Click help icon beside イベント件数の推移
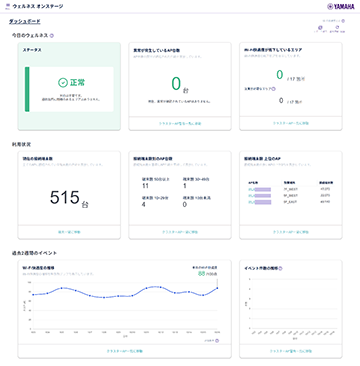 click(x=280, y=268)
